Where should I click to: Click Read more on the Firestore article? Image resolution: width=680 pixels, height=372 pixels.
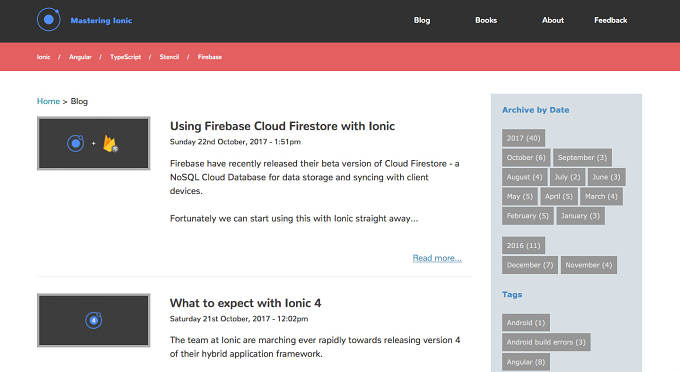pos(437,258)
